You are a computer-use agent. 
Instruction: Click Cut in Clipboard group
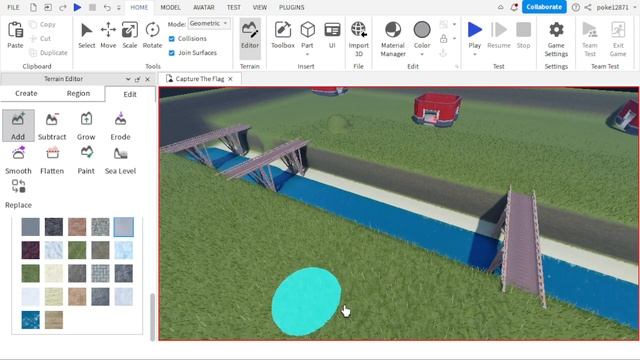click(x=40, y=39)
